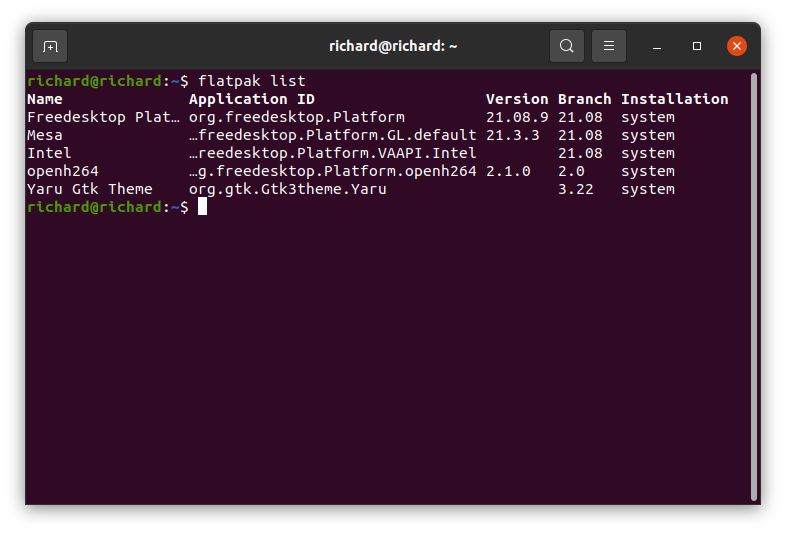Click the Application ID column header
Viewport: 786px width, 533px height.
pos(252,99)
